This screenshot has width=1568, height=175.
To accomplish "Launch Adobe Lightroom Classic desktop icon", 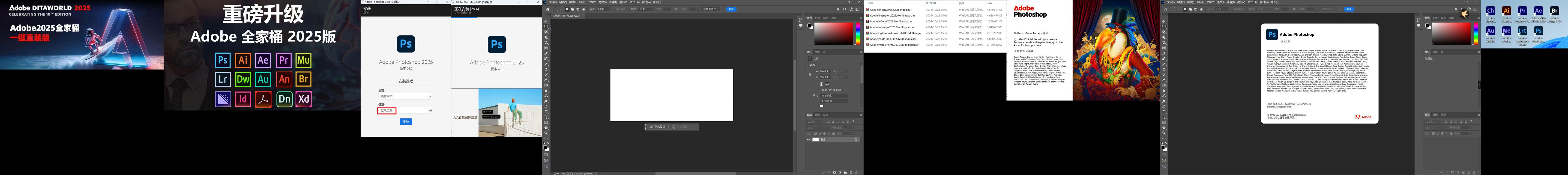I will pos(1522,36).
